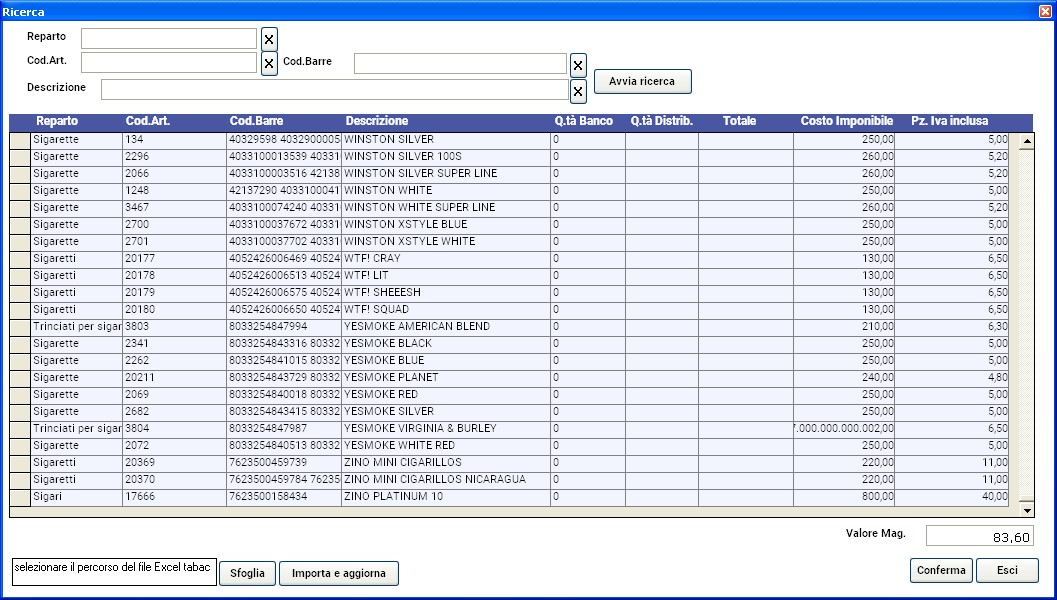
Task: Focus the Descrizione search input field
Action: 334,90
